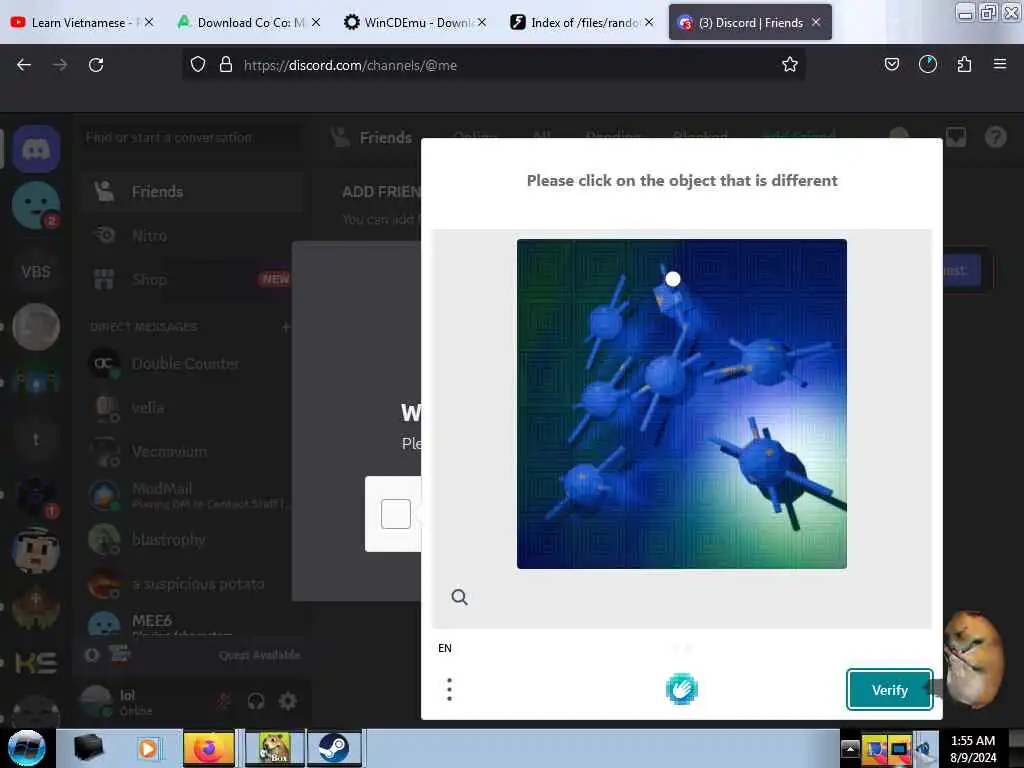Click Find or start a conversation field
The image size is (1024, 768).
pos(191,138)
